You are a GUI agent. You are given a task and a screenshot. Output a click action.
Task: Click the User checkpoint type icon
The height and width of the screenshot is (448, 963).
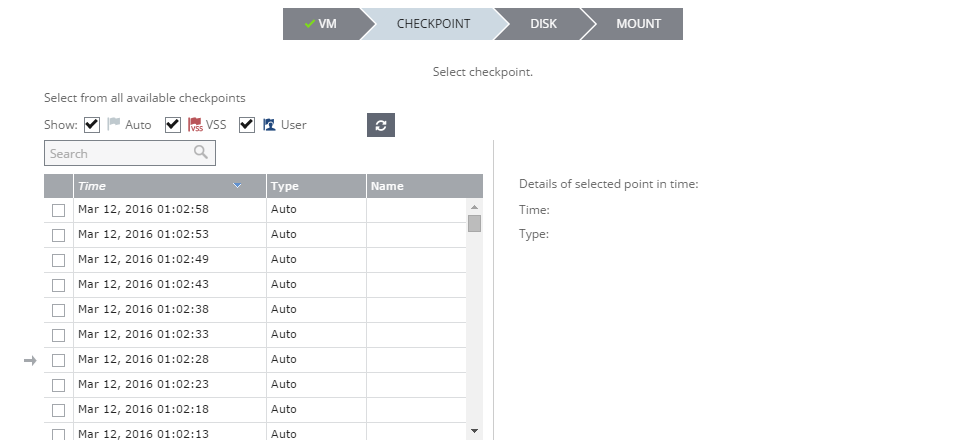tap(269, 125)
